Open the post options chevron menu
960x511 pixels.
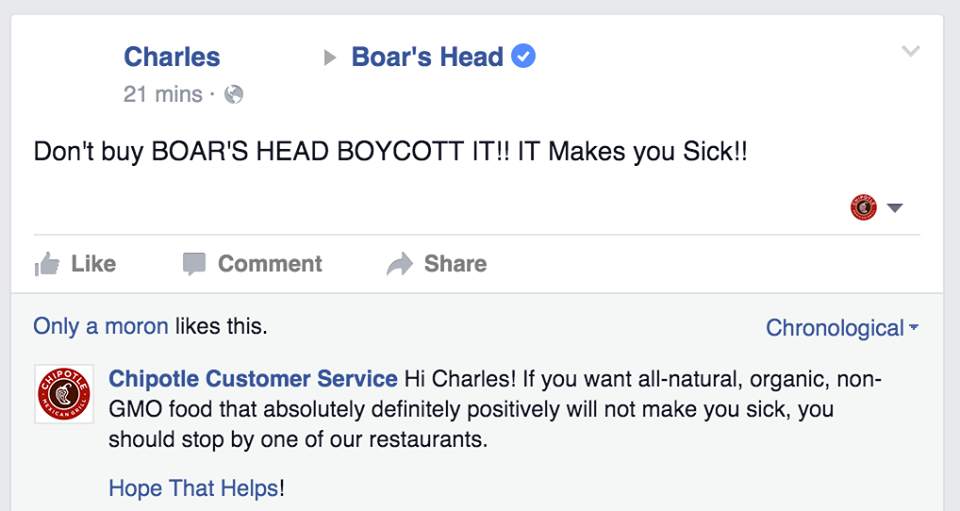tap(910, 51)
